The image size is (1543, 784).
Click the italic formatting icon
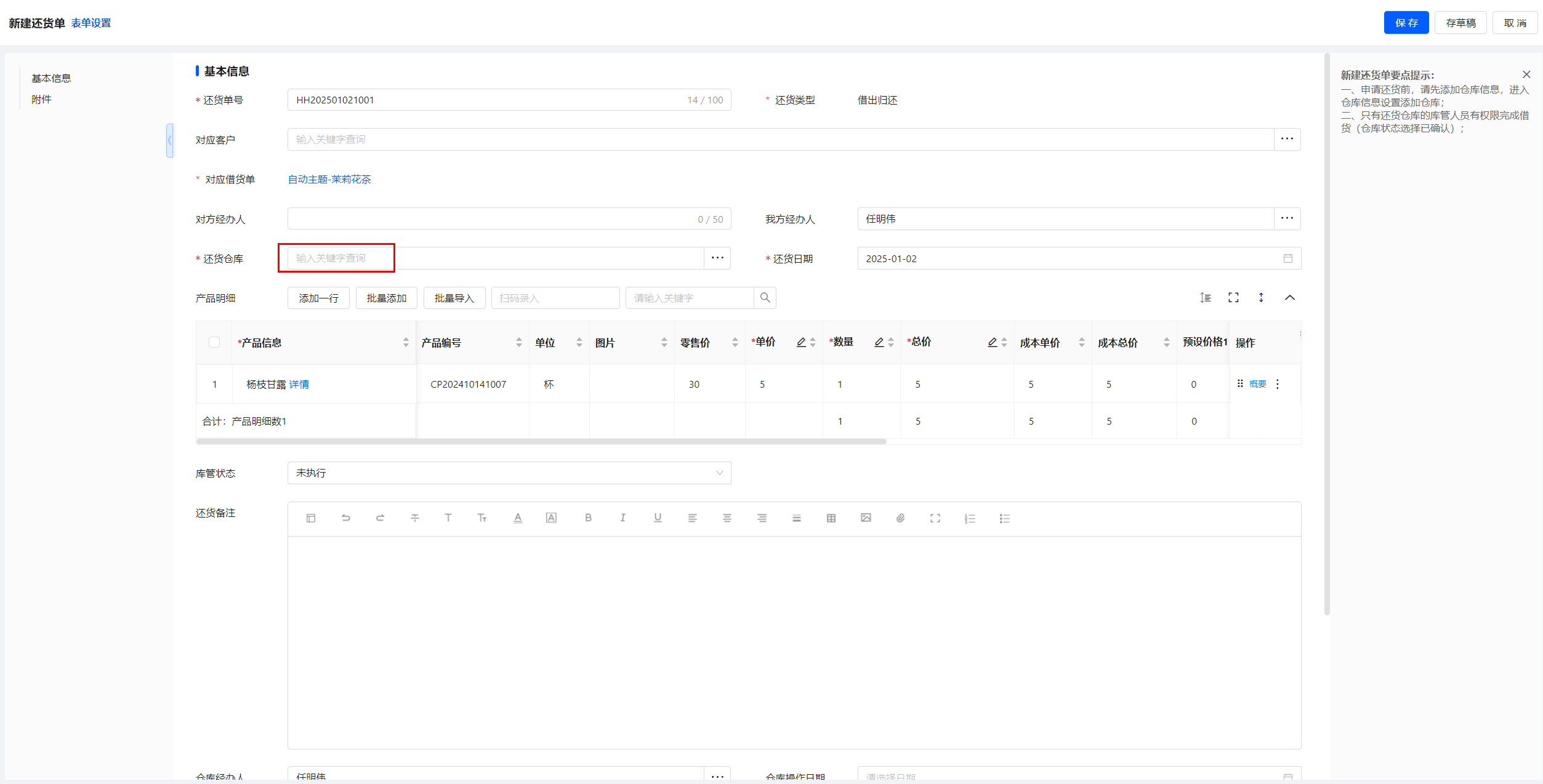622,518
